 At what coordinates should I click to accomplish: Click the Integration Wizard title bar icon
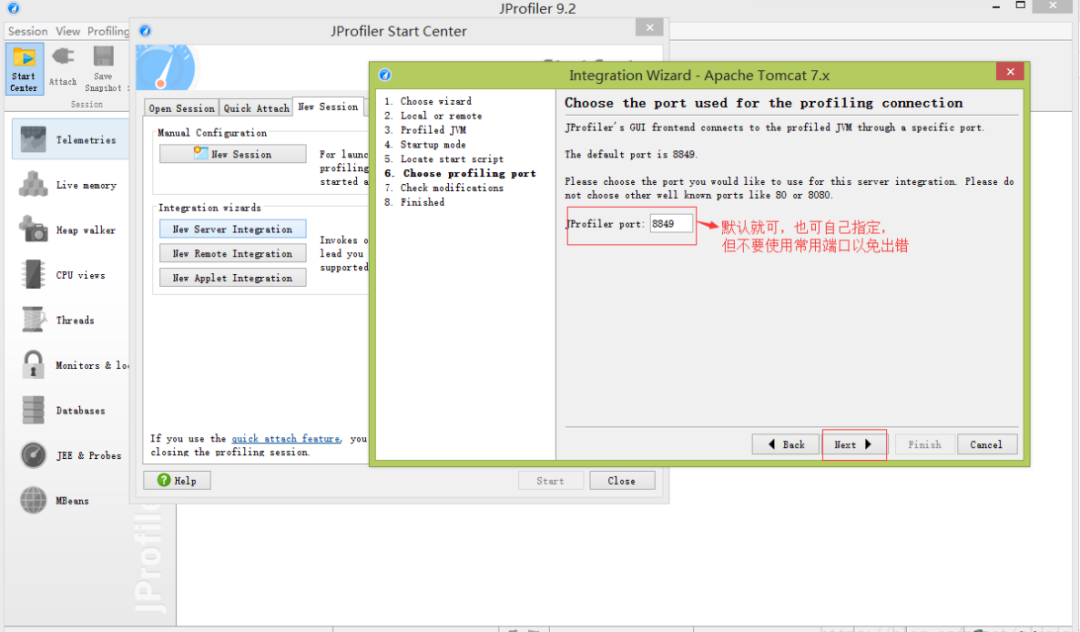[x=385, y=75]
